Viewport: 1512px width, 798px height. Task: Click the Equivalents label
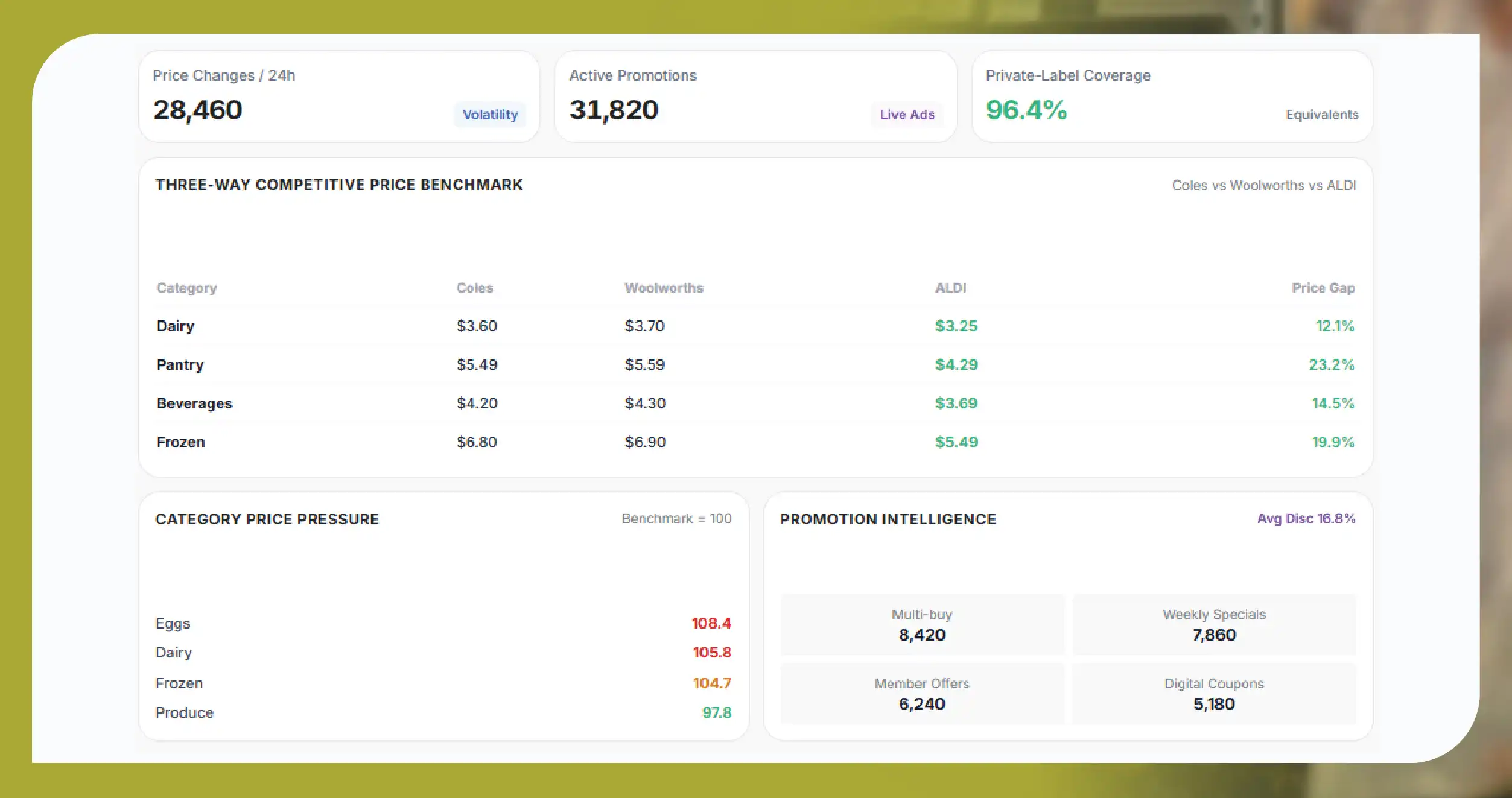tap(1322, 115)
